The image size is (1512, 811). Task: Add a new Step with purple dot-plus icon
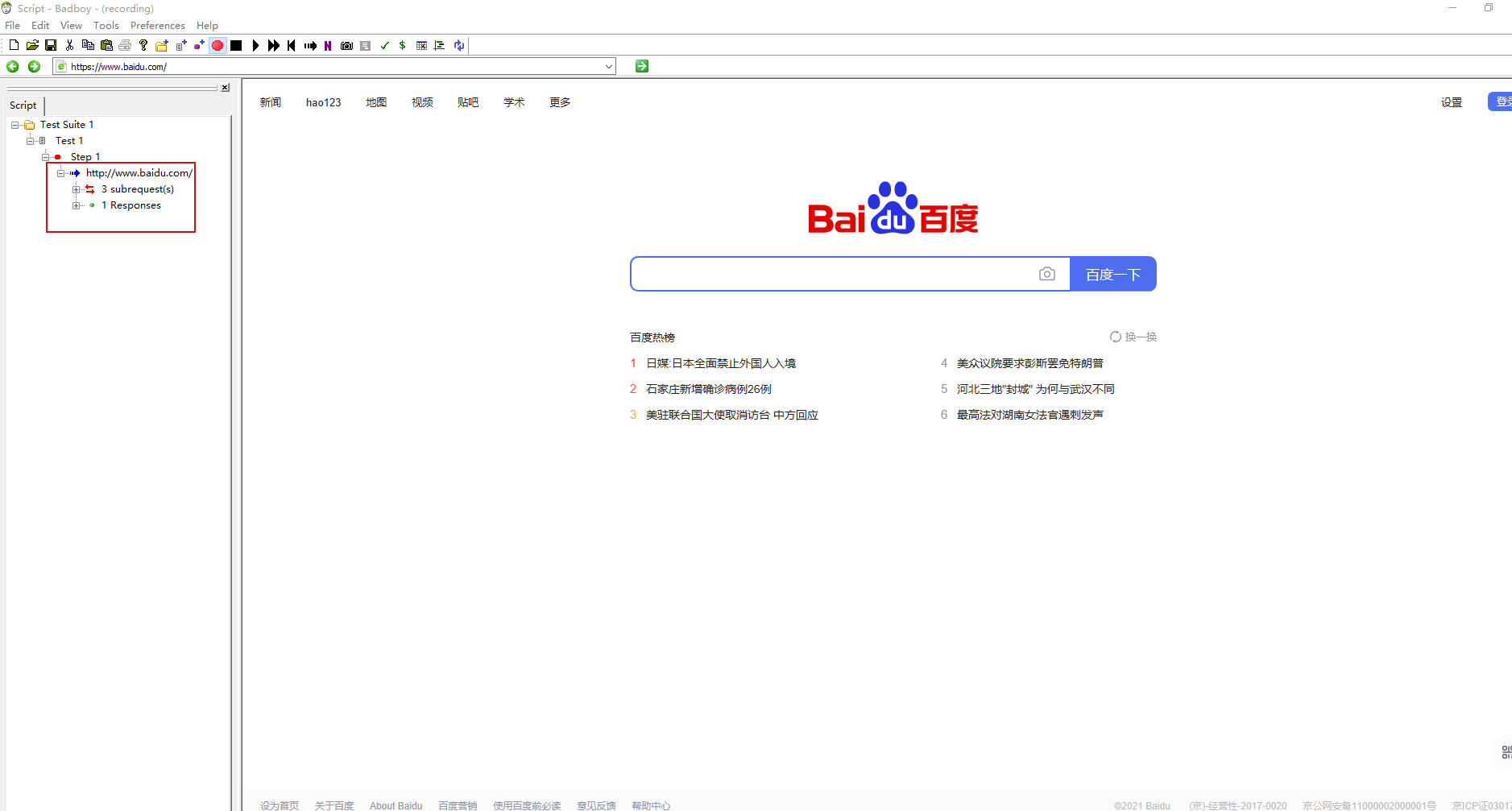coord(199,45)
